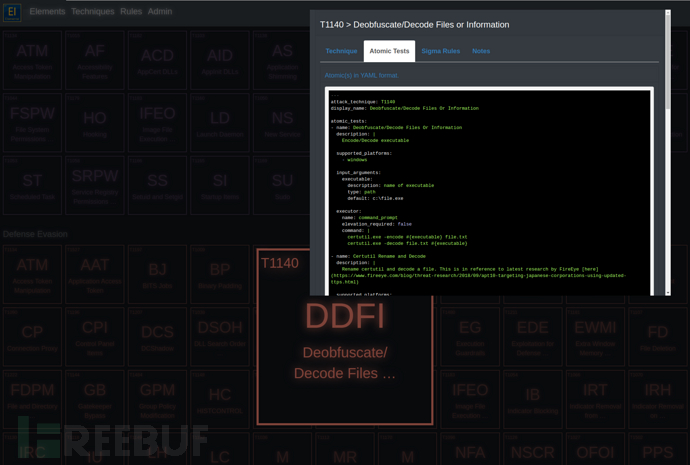Open the AF Accessibility Features tile
Screen dimensions: 690x465
(x=95, y=60)
